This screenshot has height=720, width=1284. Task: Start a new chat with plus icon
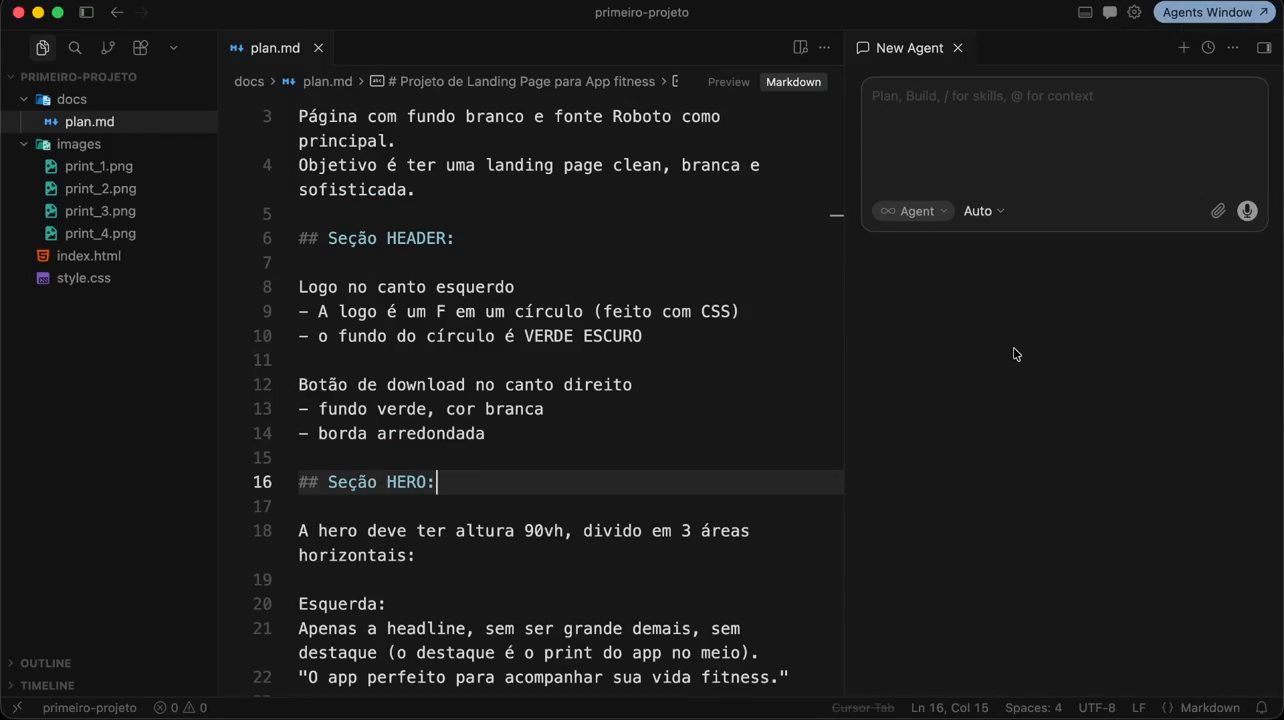(1184, 48)
